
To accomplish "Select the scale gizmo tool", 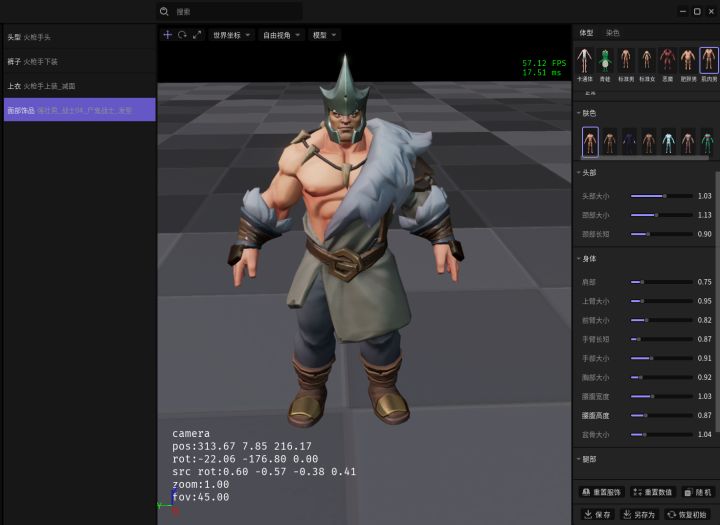I will 197,35.
